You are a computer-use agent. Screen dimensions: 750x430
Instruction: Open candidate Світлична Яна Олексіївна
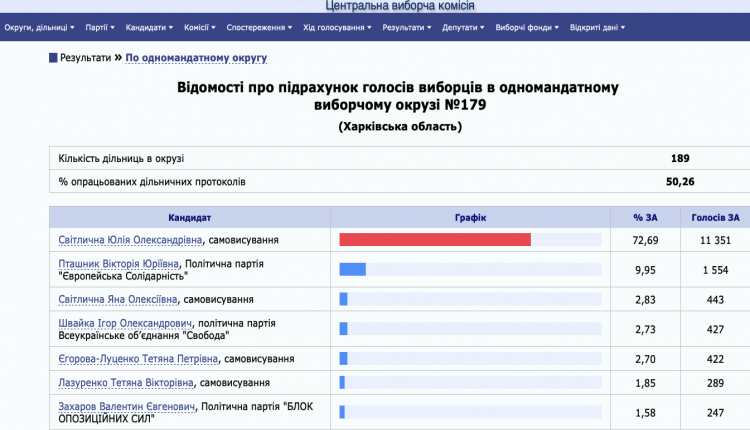pos(118,299)
